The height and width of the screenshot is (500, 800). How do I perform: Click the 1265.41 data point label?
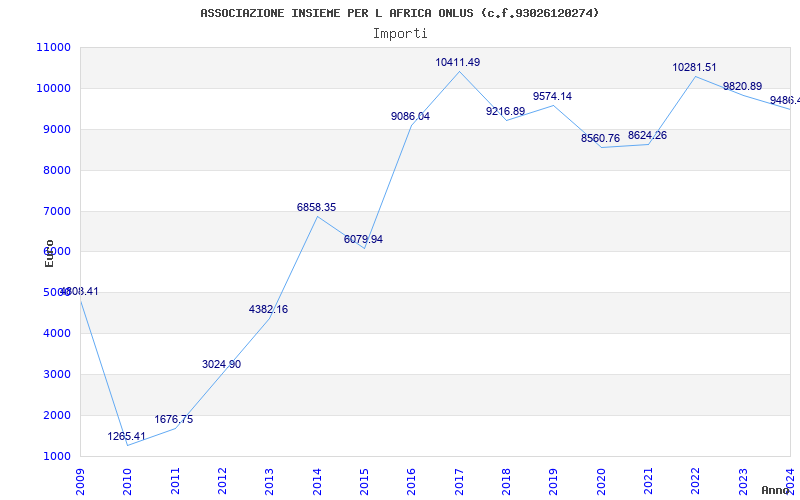pos(127,437)
